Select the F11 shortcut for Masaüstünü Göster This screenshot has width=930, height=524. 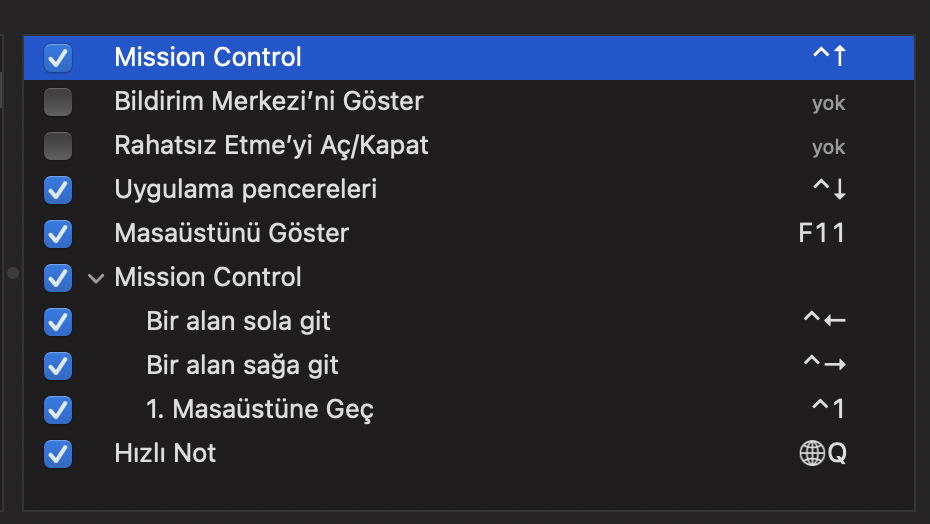(x=821, y=233)
